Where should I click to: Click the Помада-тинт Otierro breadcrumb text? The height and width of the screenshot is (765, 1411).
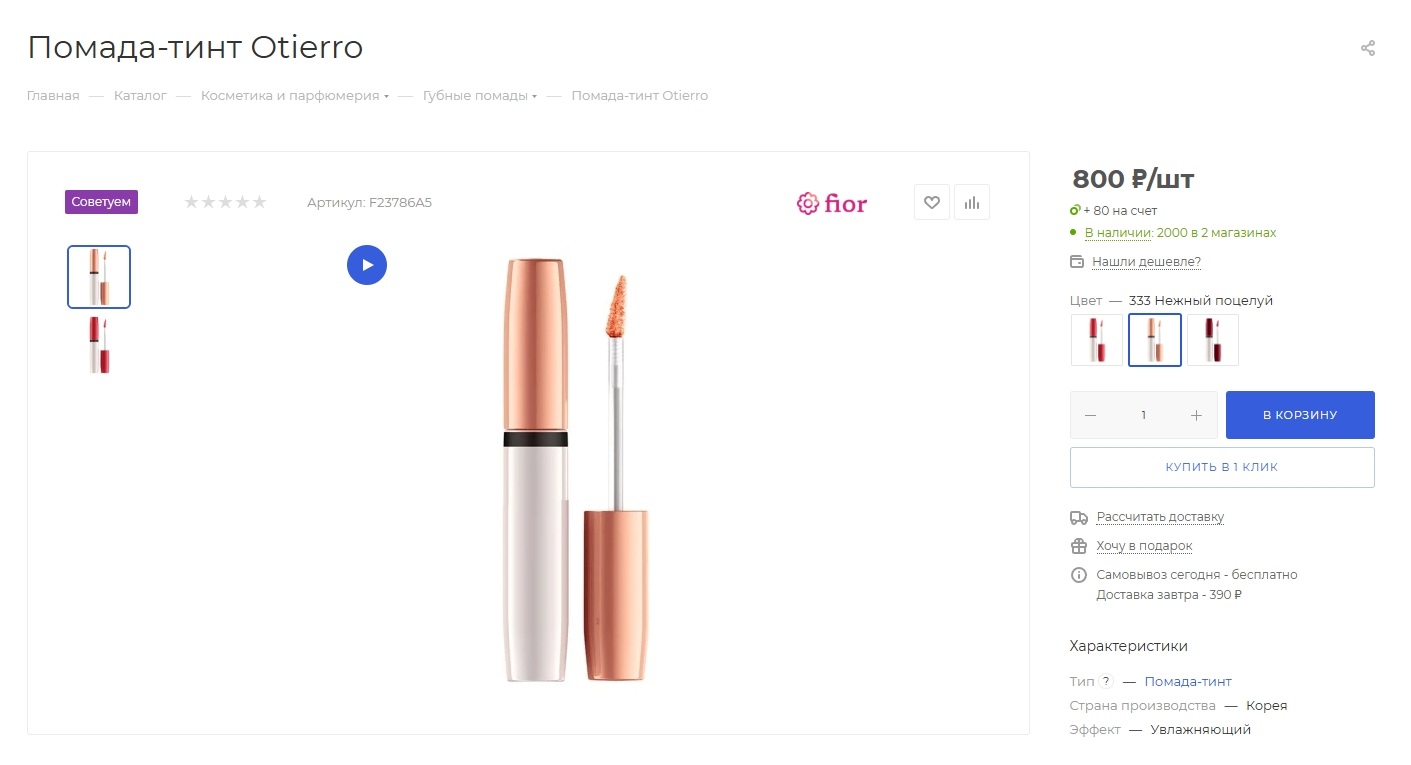[640, 96]
